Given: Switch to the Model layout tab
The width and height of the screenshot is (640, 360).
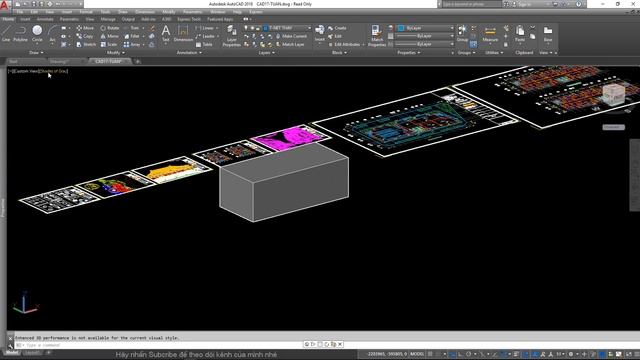Looking at the screenshot, I should click(12, 353).
